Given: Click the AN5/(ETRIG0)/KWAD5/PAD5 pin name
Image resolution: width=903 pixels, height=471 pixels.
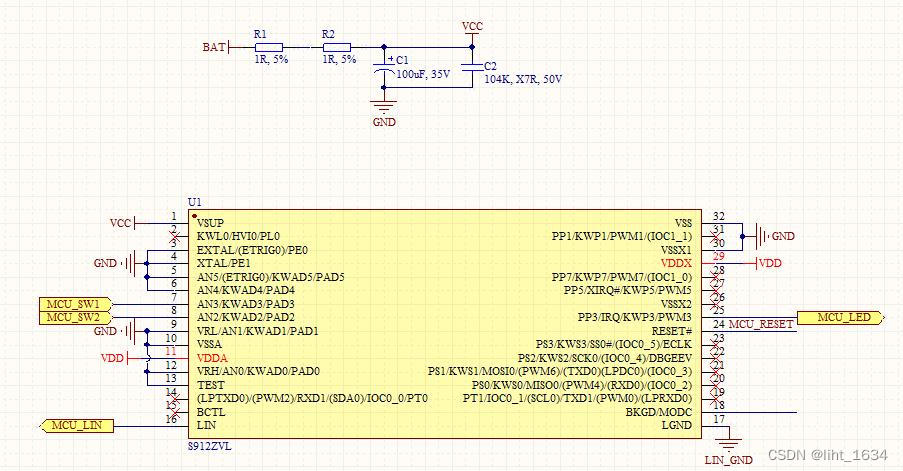Looking at the screenshot, I should 270,277.
